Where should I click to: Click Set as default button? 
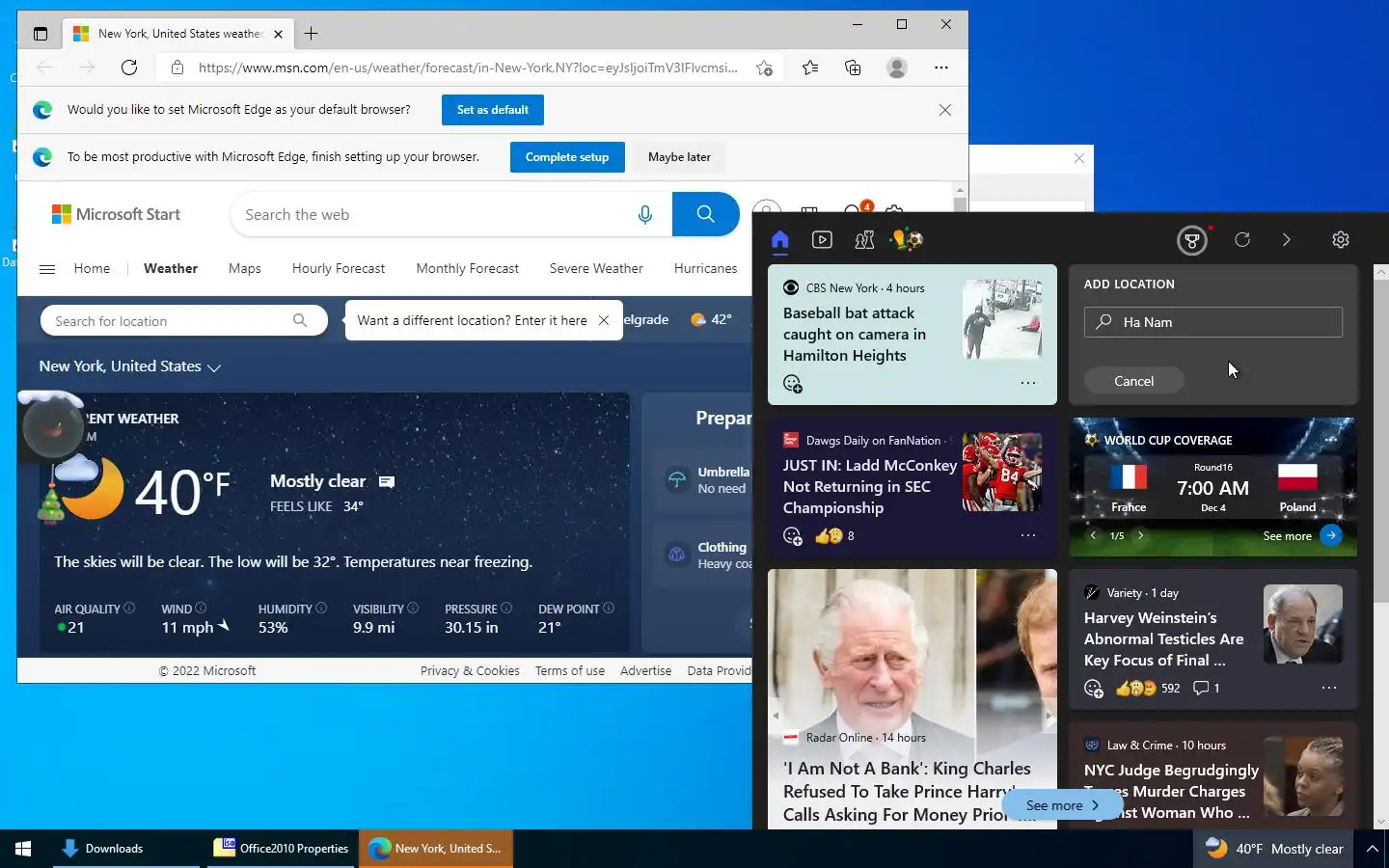[x=493, y=110]
